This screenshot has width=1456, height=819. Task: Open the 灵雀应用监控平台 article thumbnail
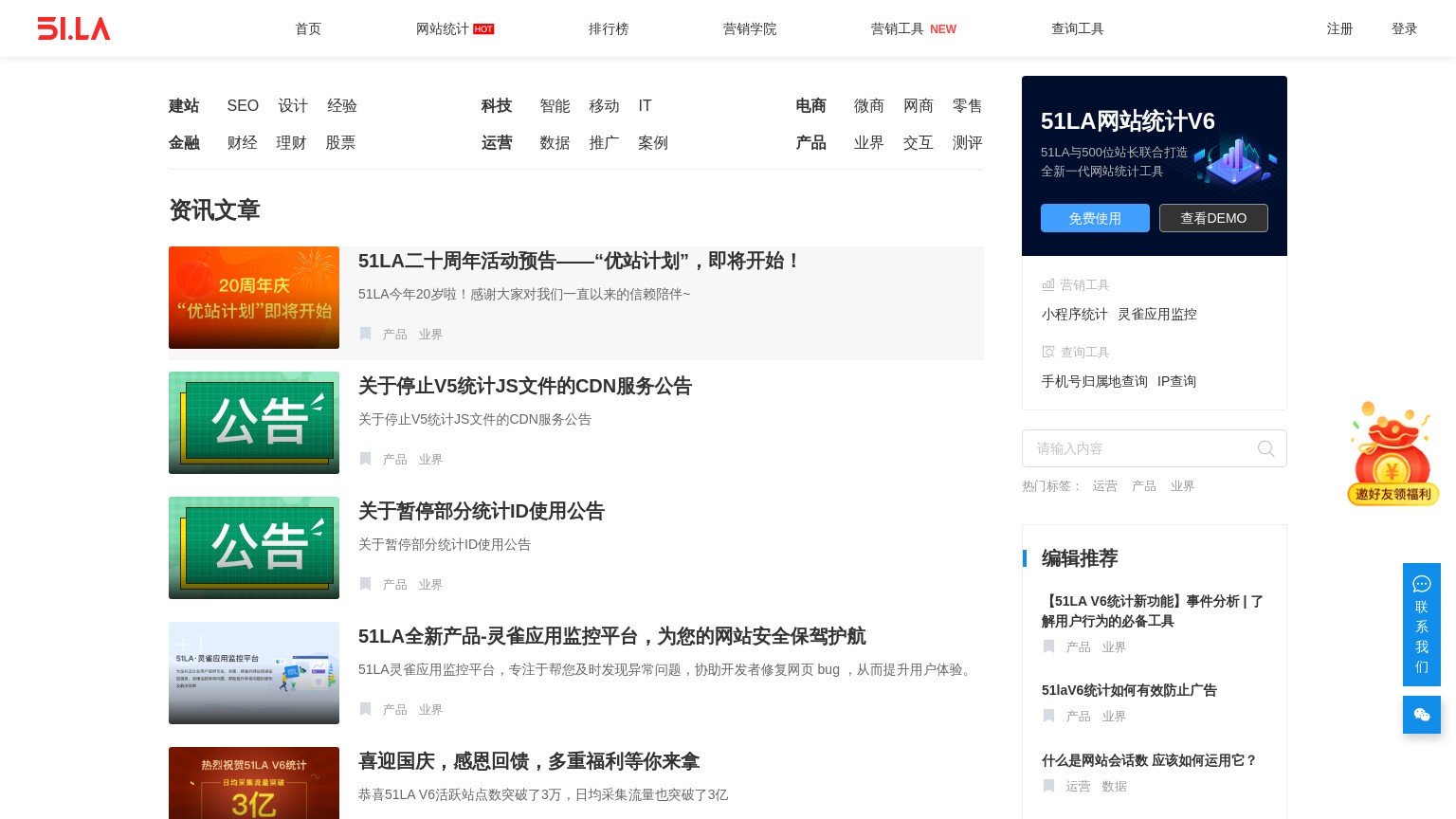254,673
